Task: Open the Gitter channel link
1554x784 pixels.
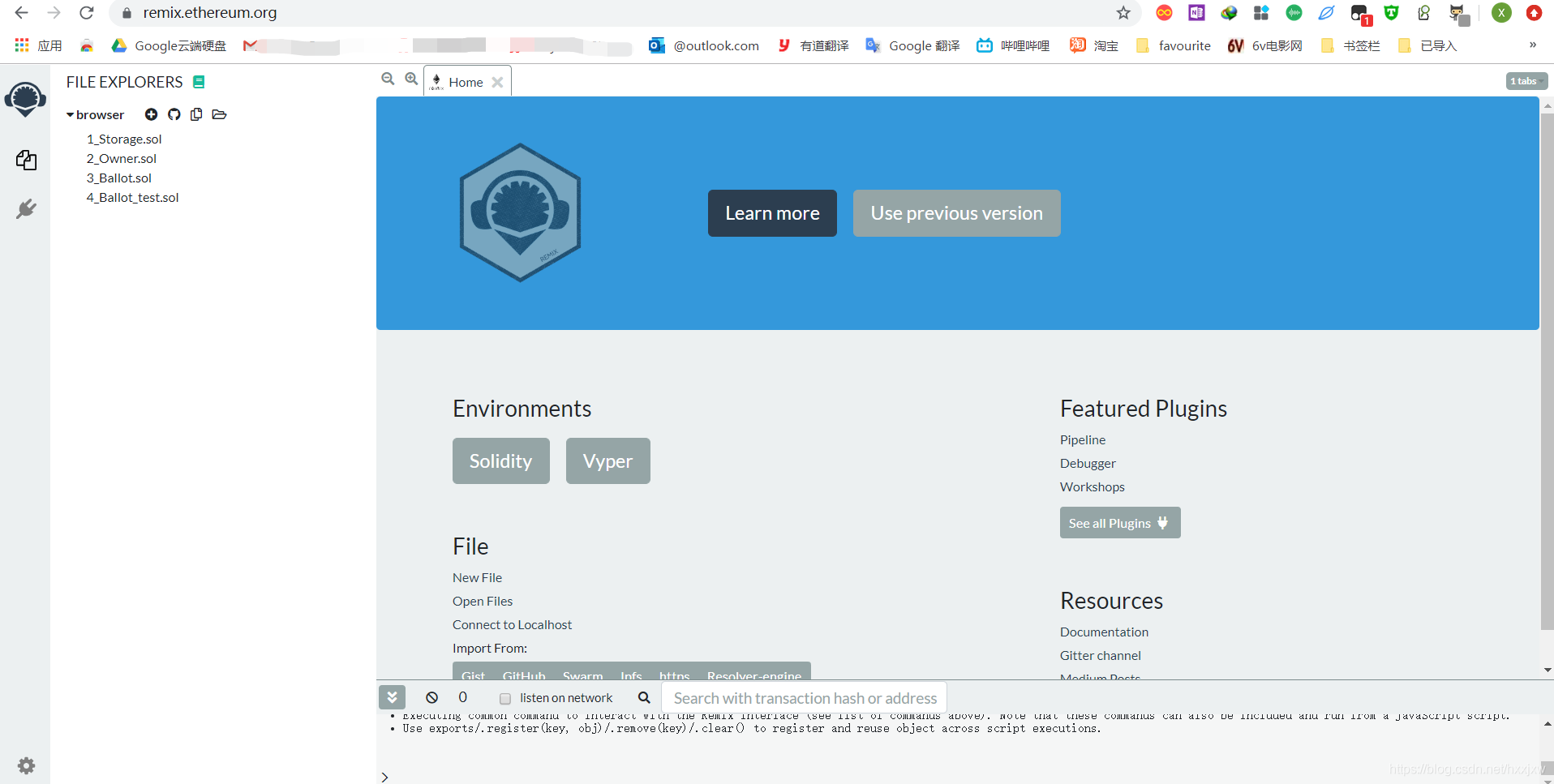Action: coord(1101,655)
